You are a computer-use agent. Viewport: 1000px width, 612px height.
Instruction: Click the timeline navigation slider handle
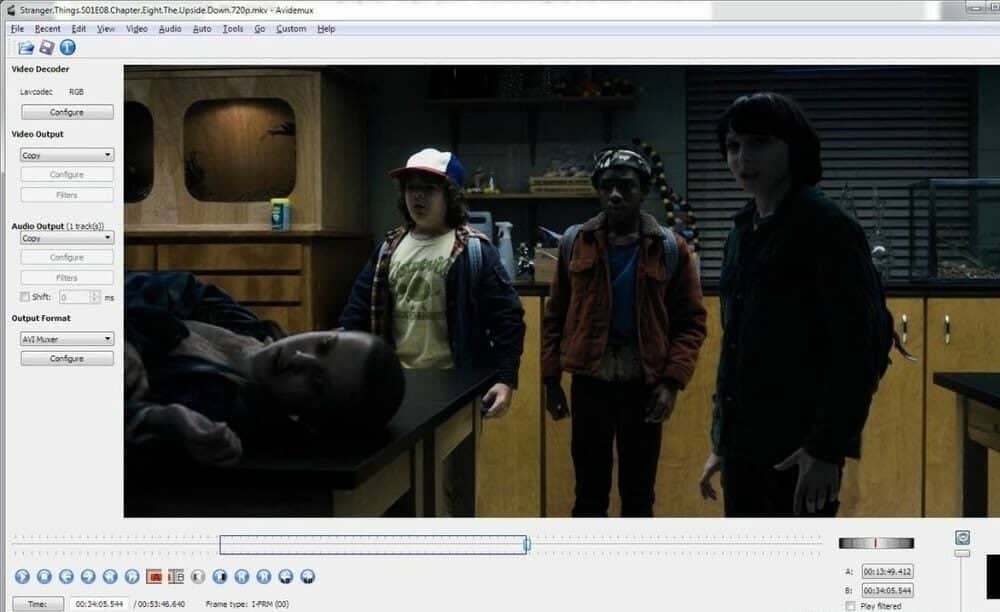[x=527, y=544]
